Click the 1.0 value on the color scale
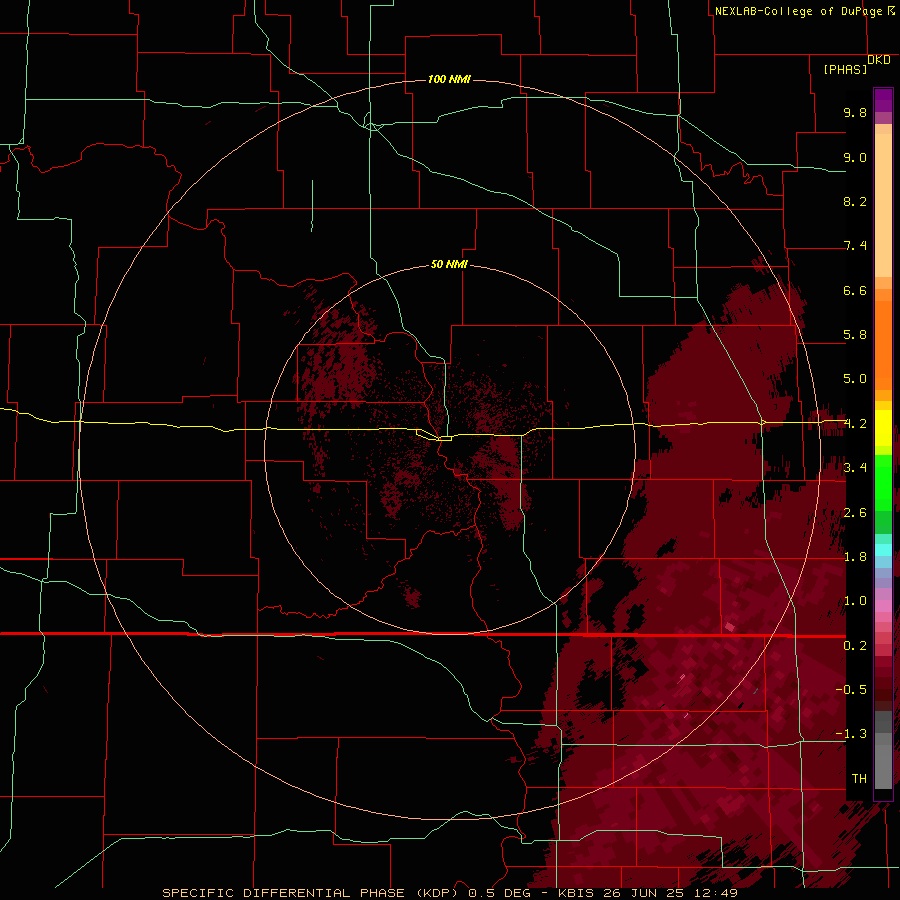 coord(855,601)
